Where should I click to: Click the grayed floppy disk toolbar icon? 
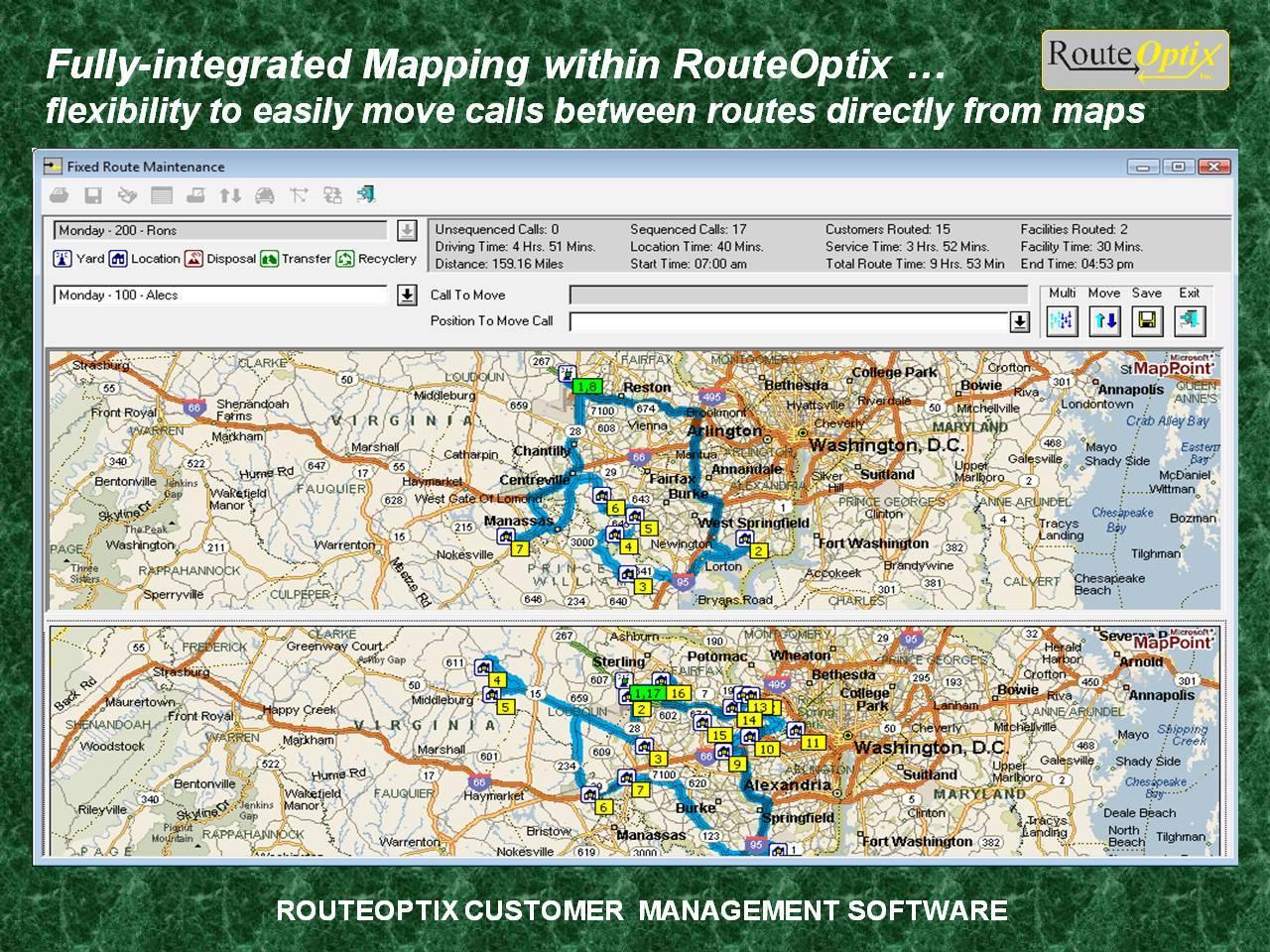click(x=93, y=195)
